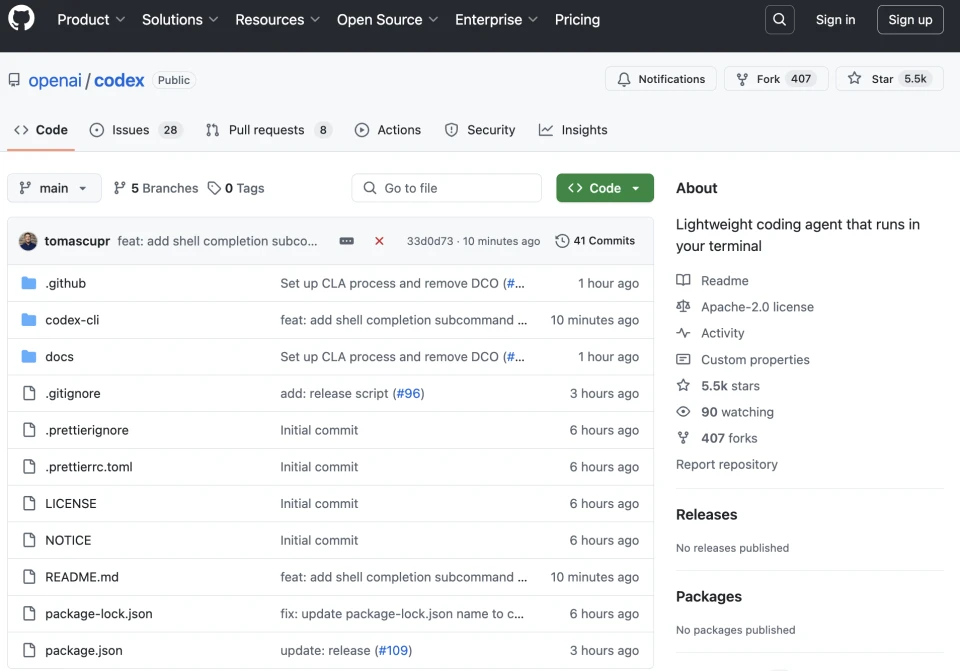Star the codex repository
The height and width of the screenshot is (671, 960).
tap(889, 79)
